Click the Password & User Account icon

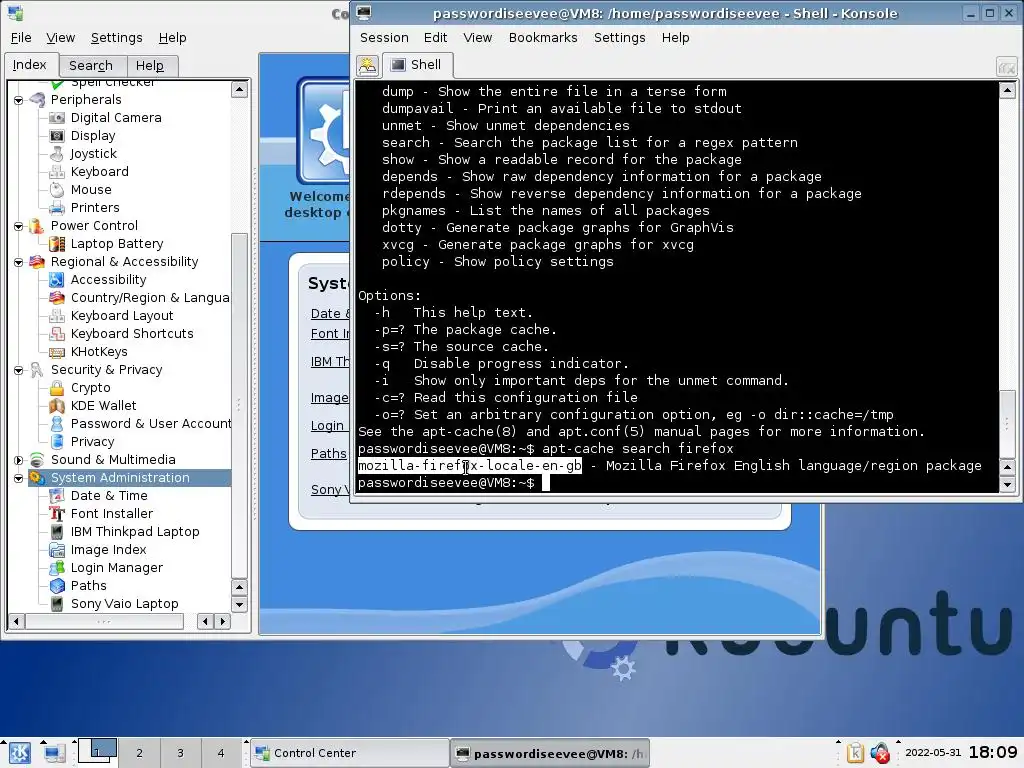click(57, 424)
